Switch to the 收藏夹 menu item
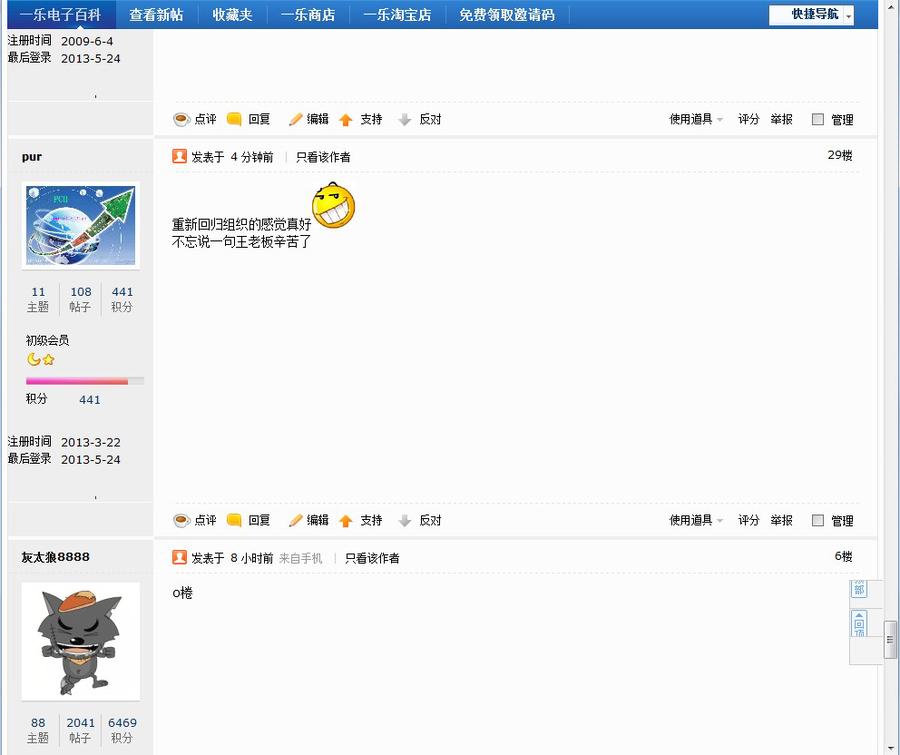Viewport: 900px width, 755px height. click(233, 14)
